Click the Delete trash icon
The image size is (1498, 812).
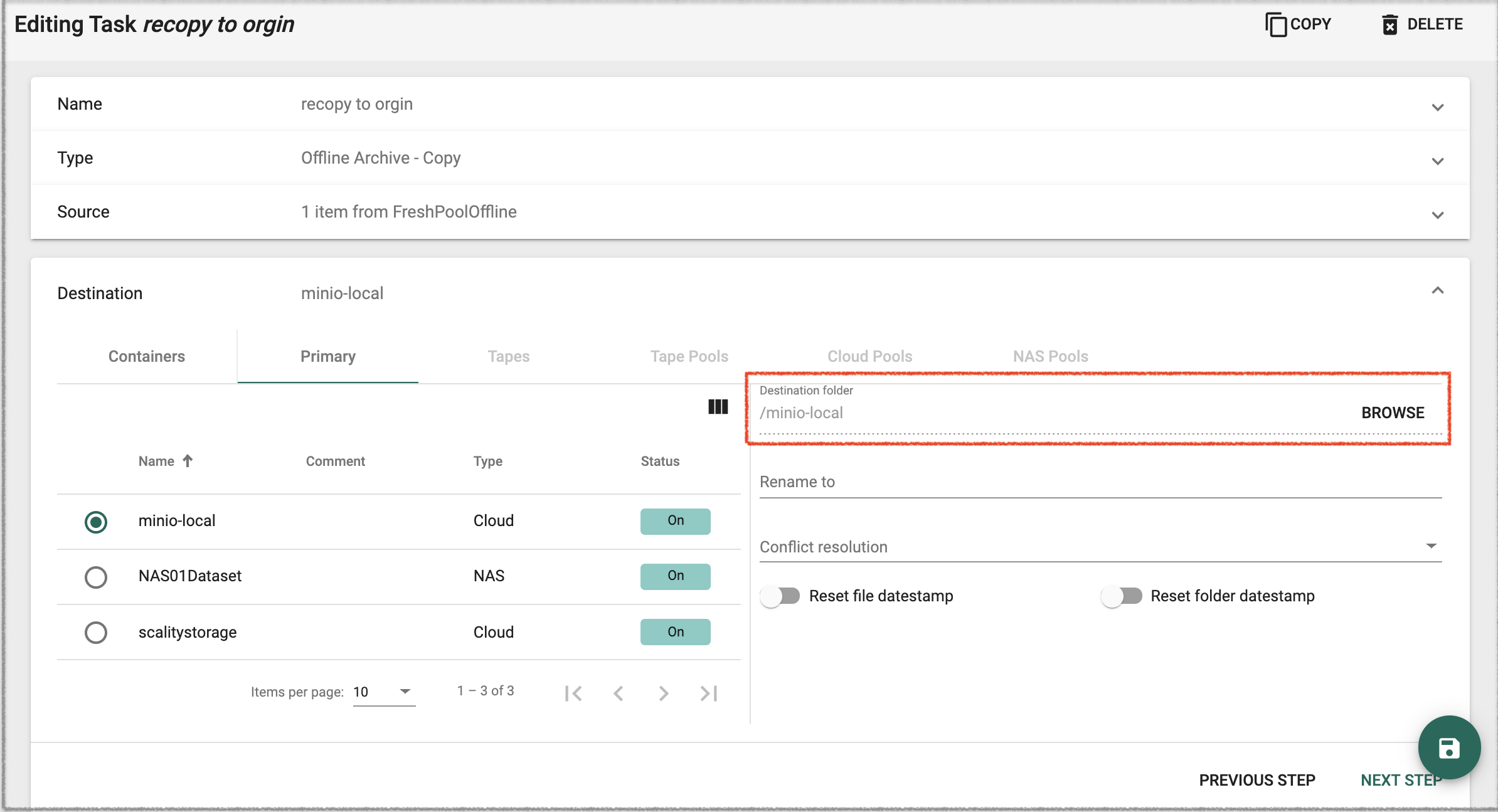click(x=1389, y=24)
